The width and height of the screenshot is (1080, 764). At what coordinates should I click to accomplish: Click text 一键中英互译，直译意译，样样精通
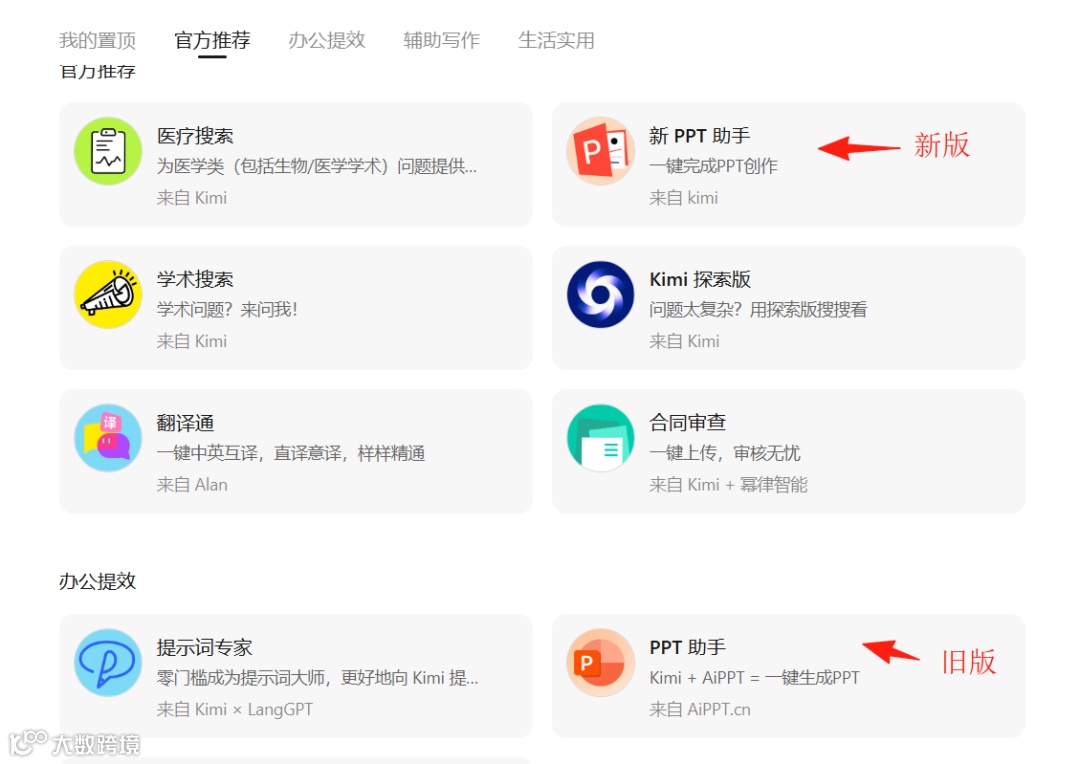(291, 453)
